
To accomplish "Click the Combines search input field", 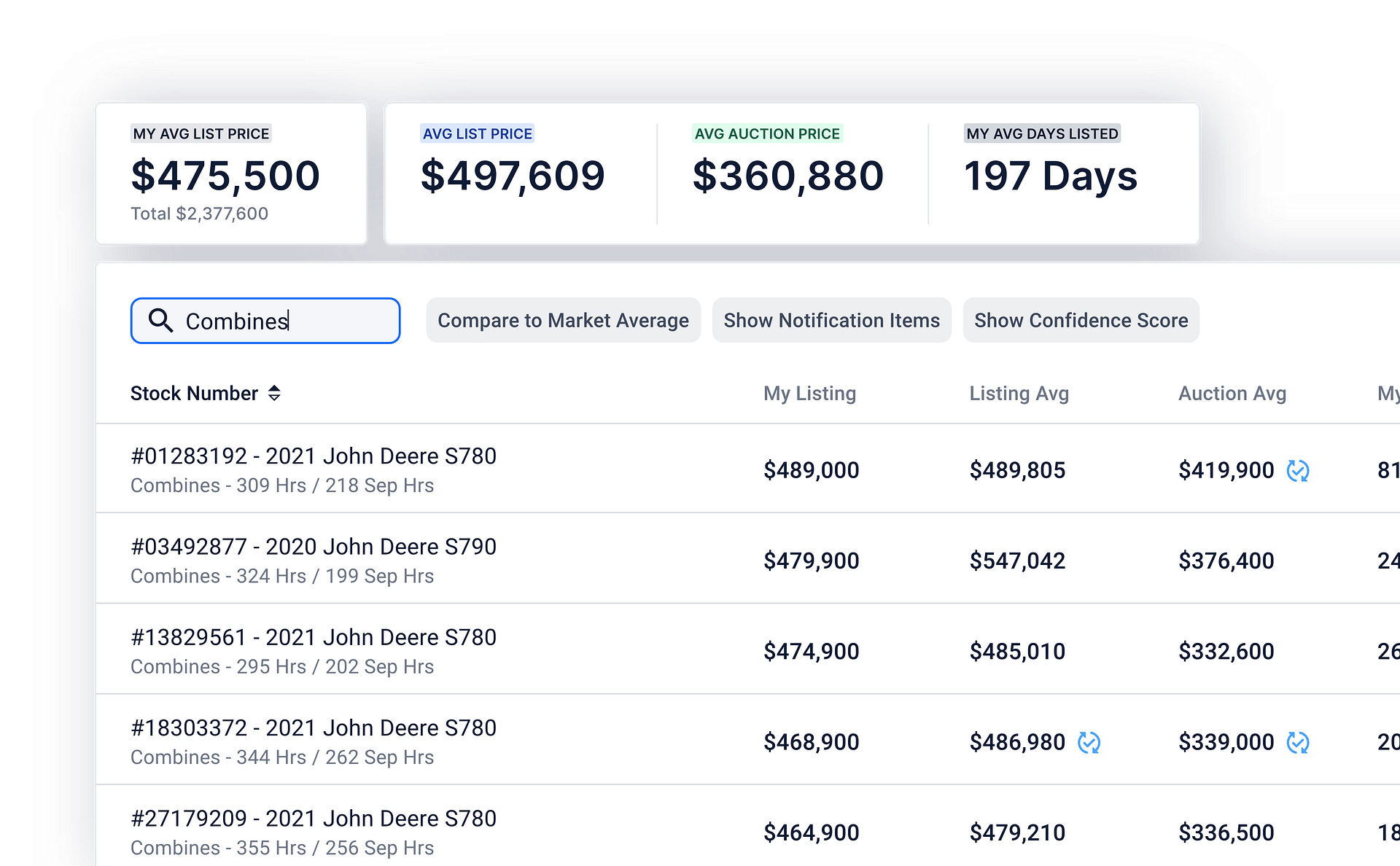I will (265, 321).
